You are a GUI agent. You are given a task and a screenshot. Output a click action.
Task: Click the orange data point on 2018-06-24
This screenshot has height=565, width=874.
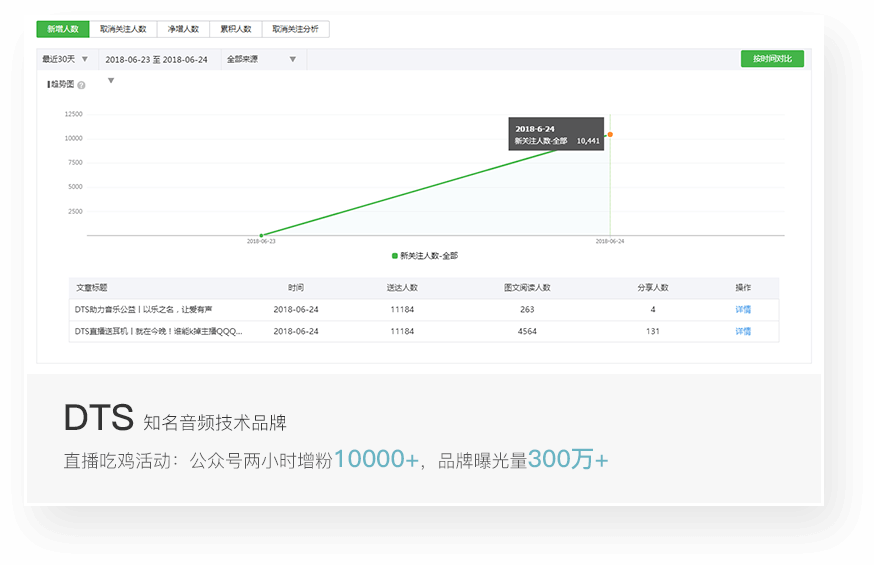coord(610,134)
